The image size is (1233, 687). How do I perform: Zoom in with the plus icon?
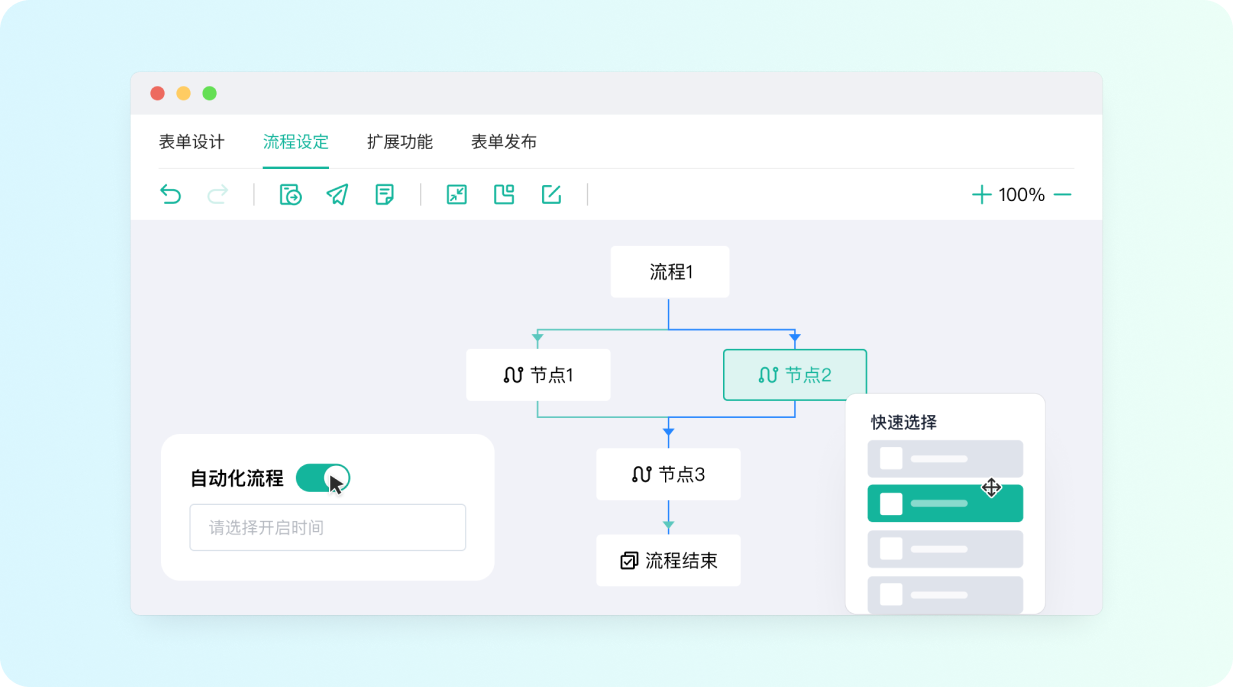click(x=982, y=195)
